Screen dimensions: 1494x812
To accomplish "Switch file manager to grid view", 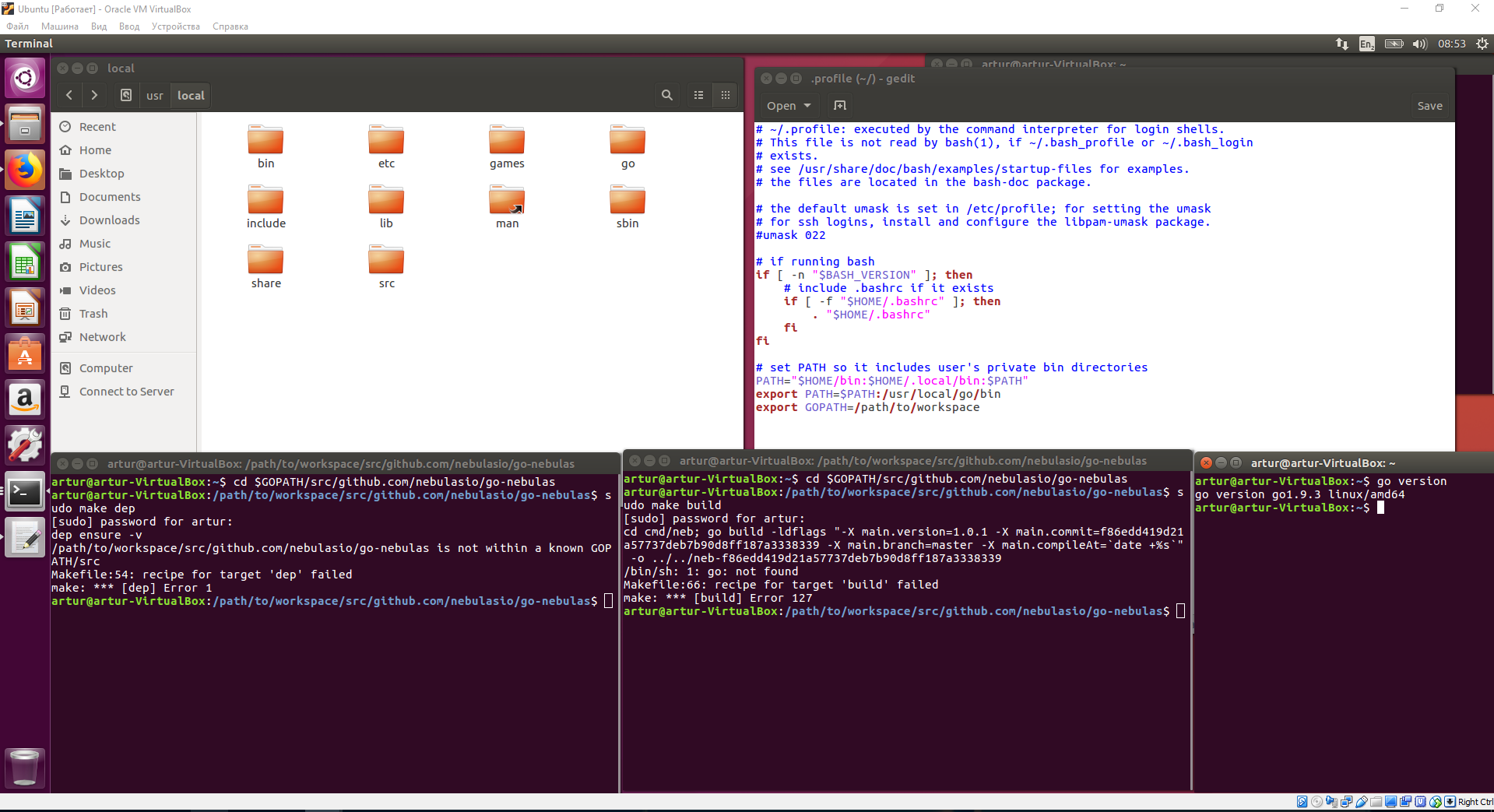I will click(725, 95).
